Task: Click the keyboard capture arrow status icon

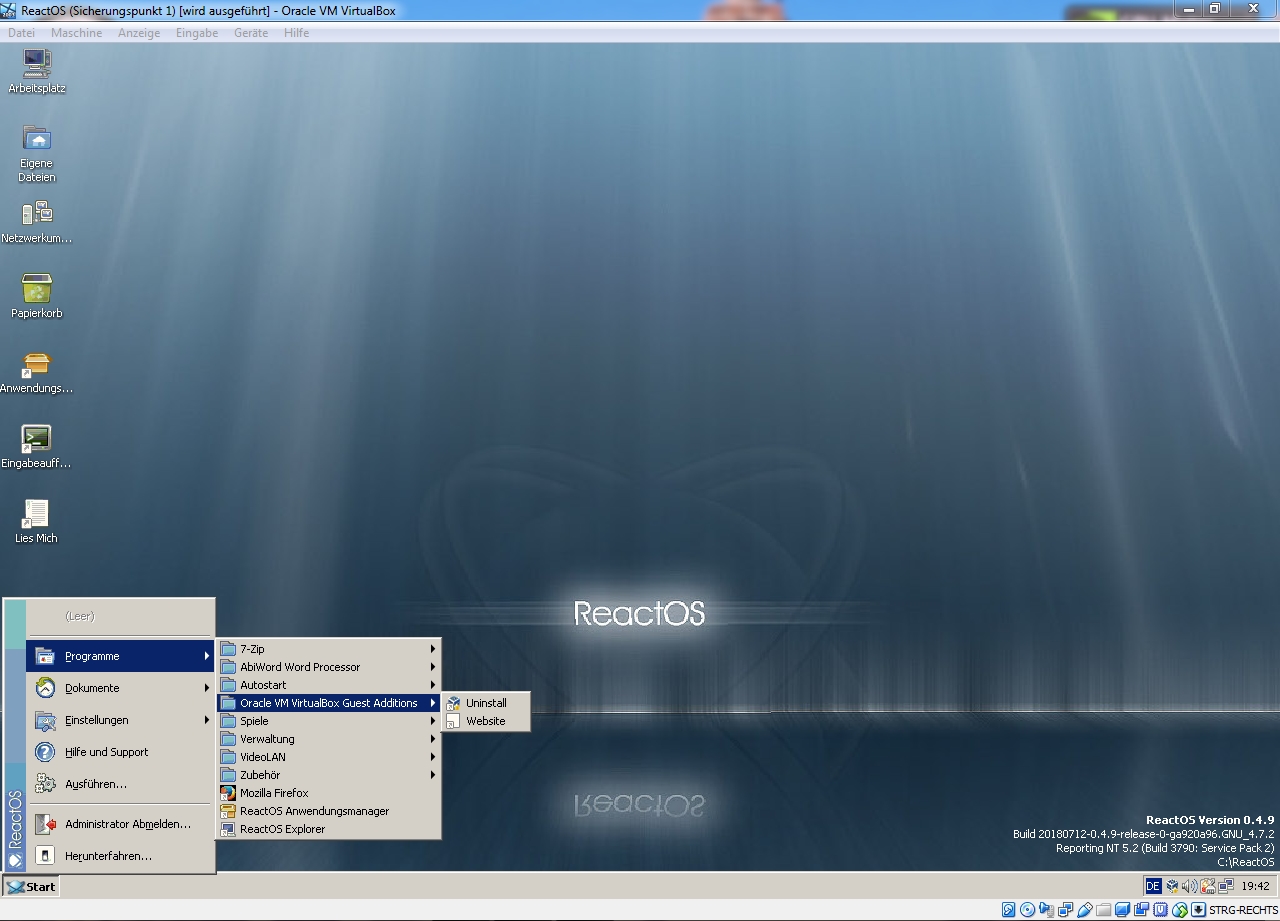Action: pos(1199,910)
